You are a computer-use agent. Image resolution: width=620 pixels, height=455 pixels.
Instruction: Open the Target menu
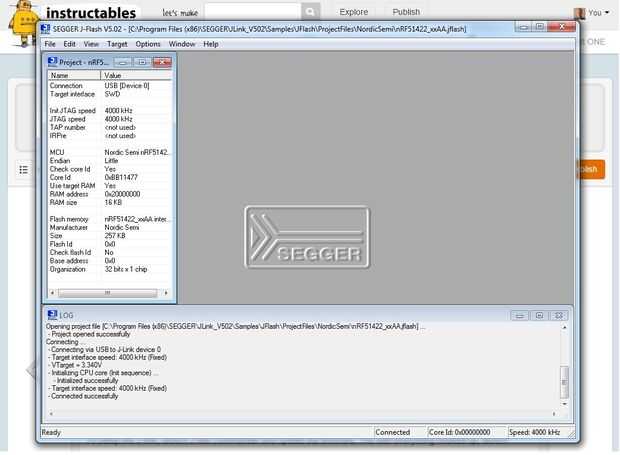point(117,44)
